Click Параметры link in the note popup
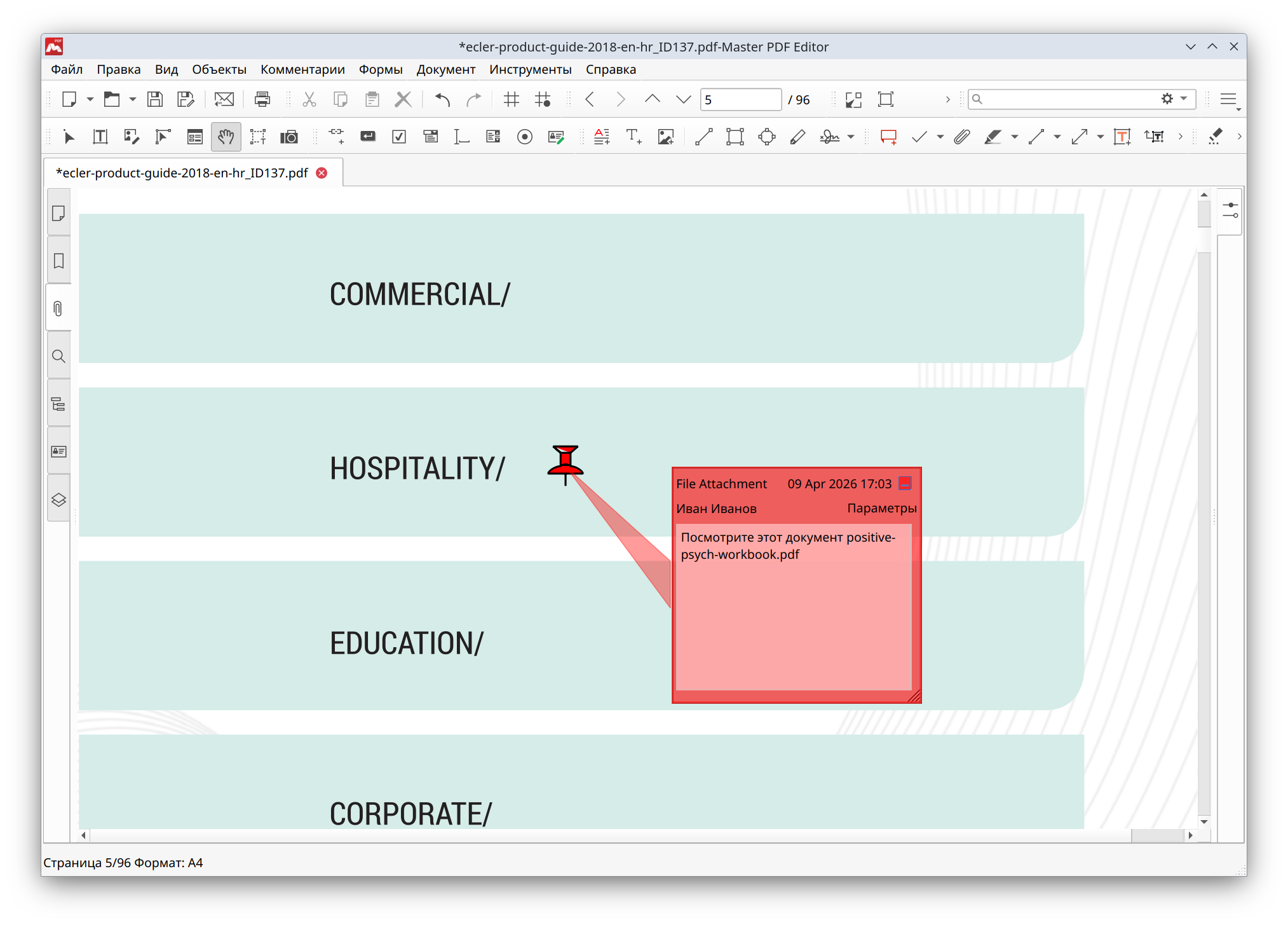The image size is (1288, 925). tap(881, 508)
